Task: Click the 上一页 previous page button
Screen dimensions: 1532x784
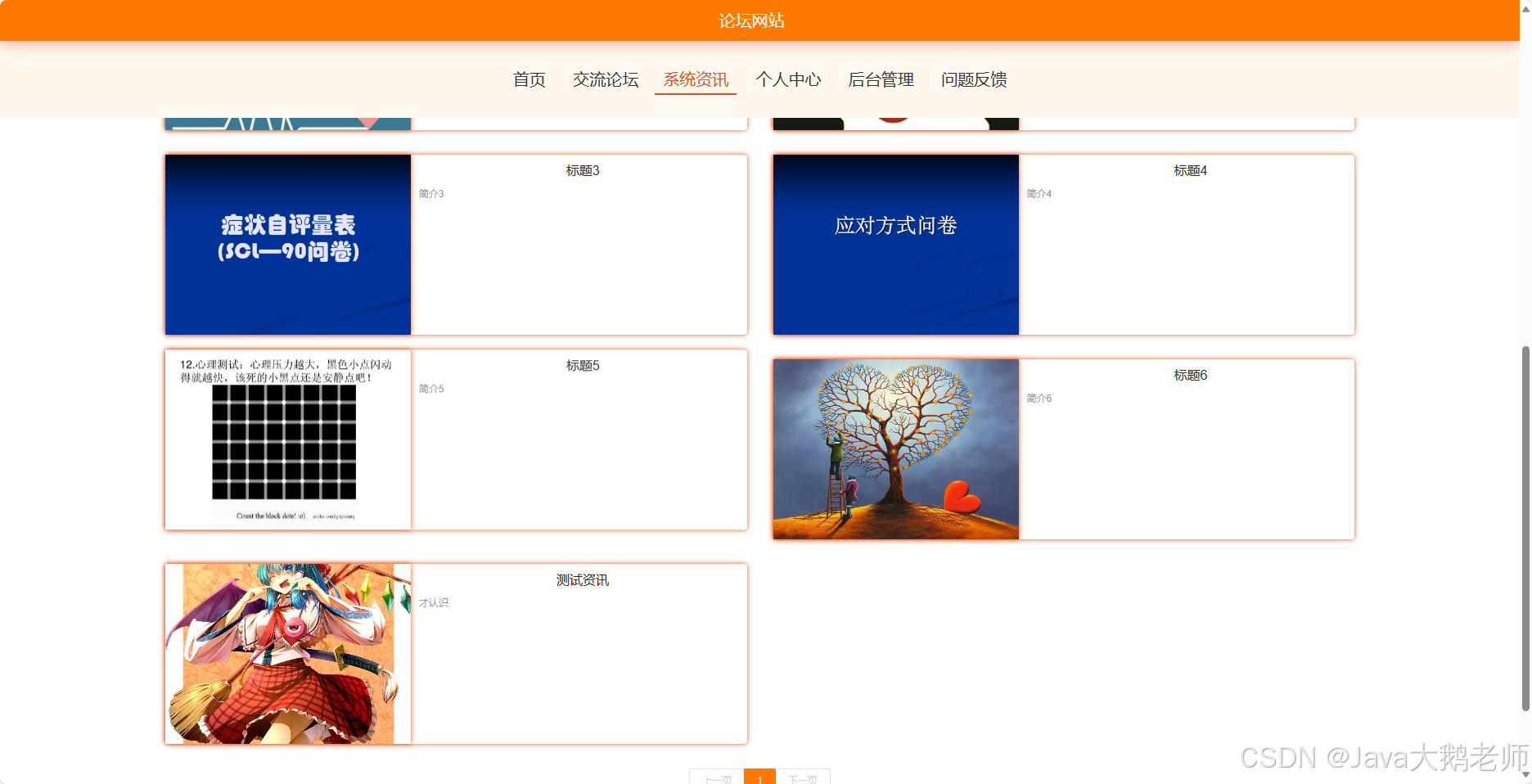Action: pos(717,777)
